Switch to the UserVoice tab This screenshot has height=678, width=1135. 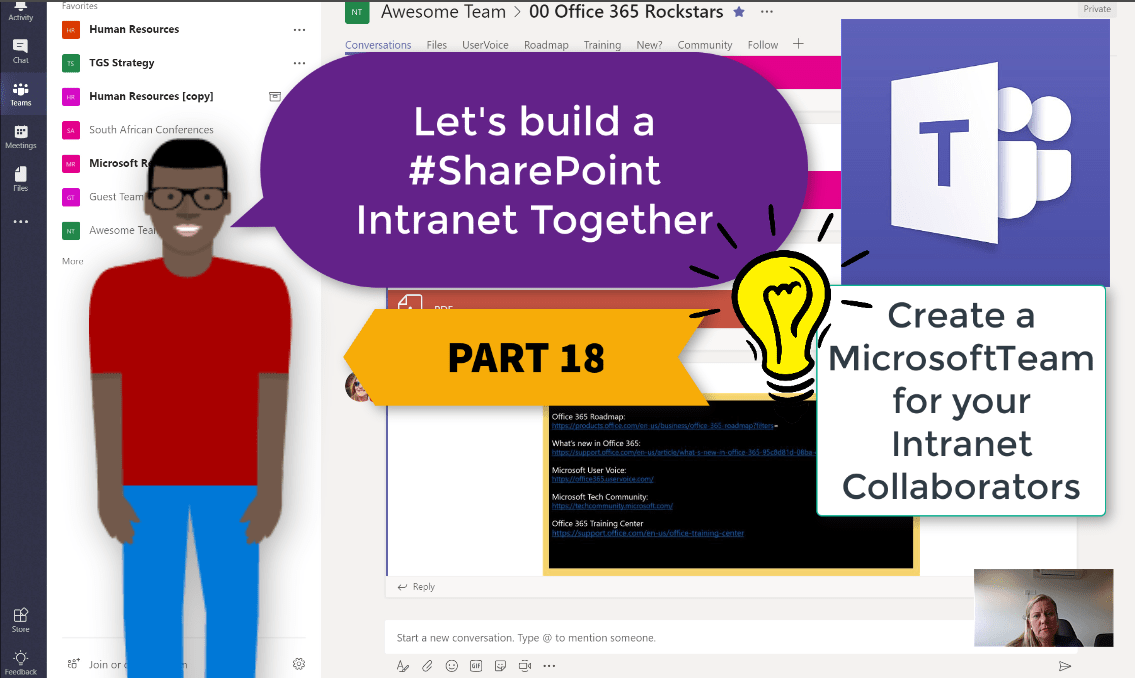click(485, 45)
